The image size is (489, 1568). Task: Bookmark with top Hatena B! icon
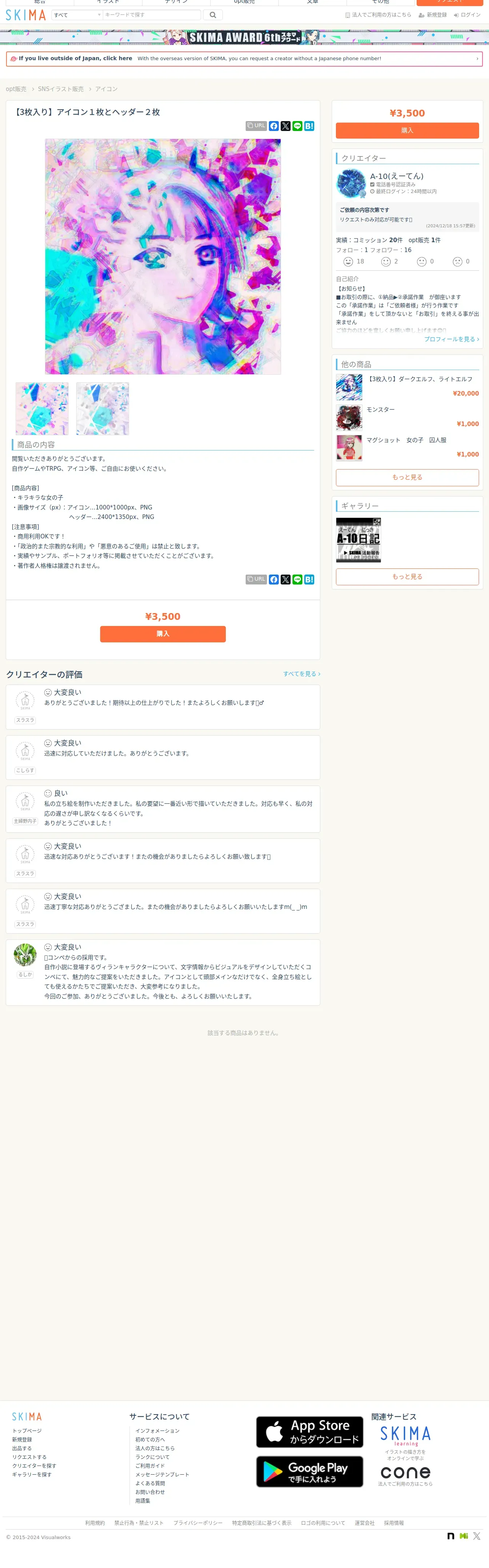click(x=309, y=126)
